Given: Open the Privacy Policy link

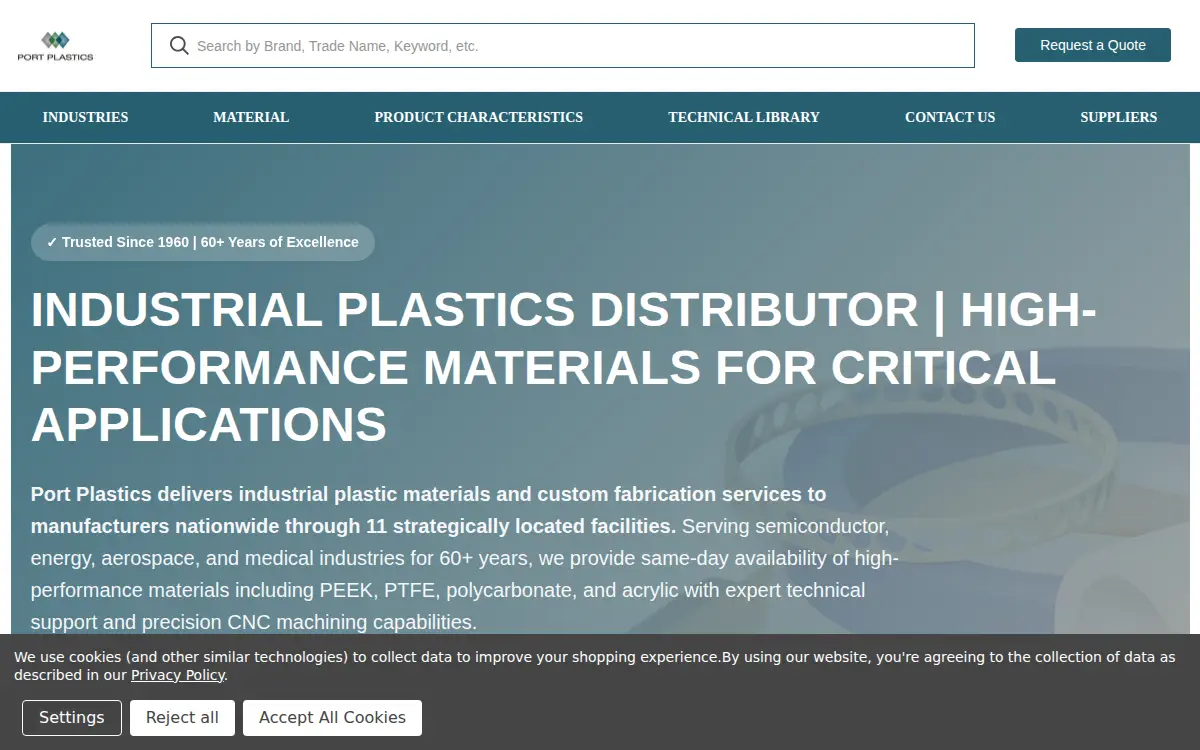Looking at the screenshot, I should tap(178, 675).
